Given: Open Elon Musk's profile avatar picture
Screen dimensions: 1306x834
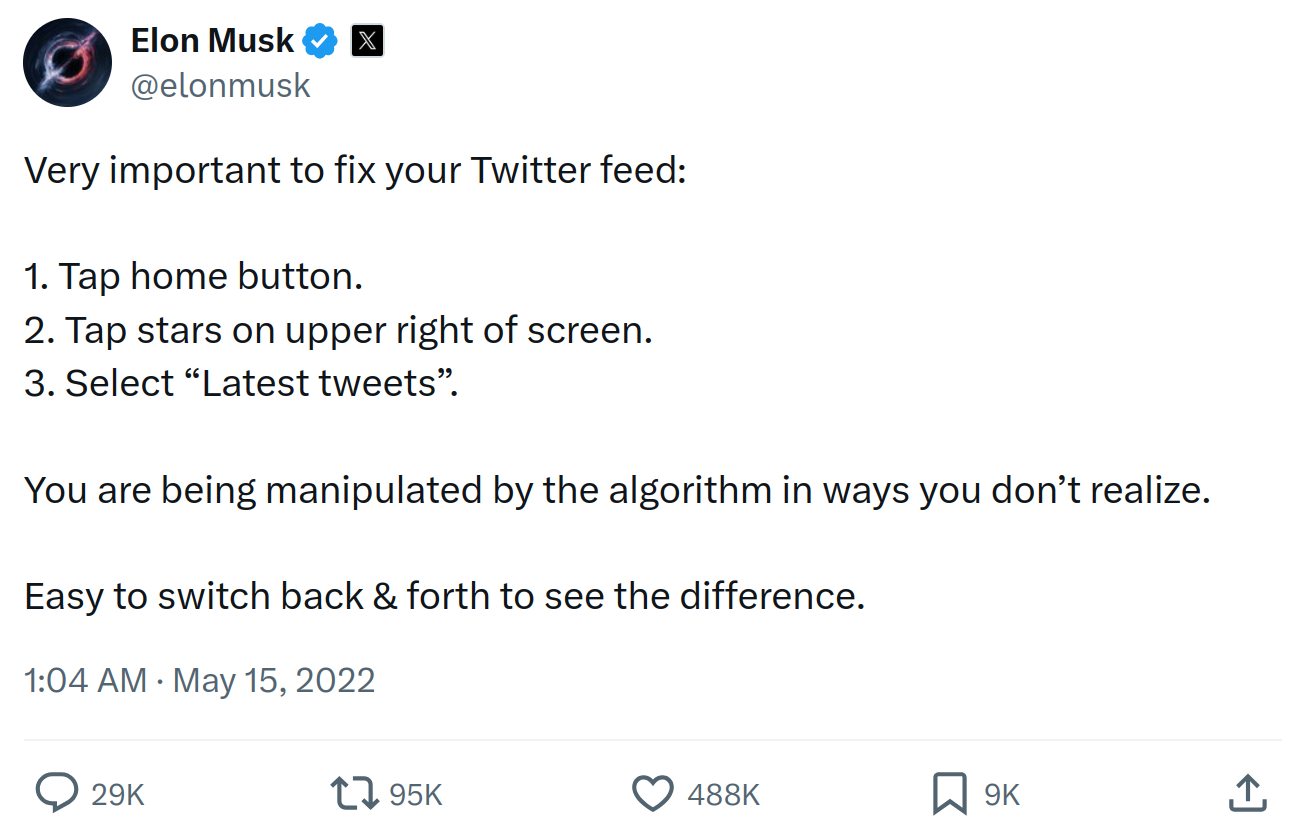Looking at the screenshot, I should (x=67, y=62).
